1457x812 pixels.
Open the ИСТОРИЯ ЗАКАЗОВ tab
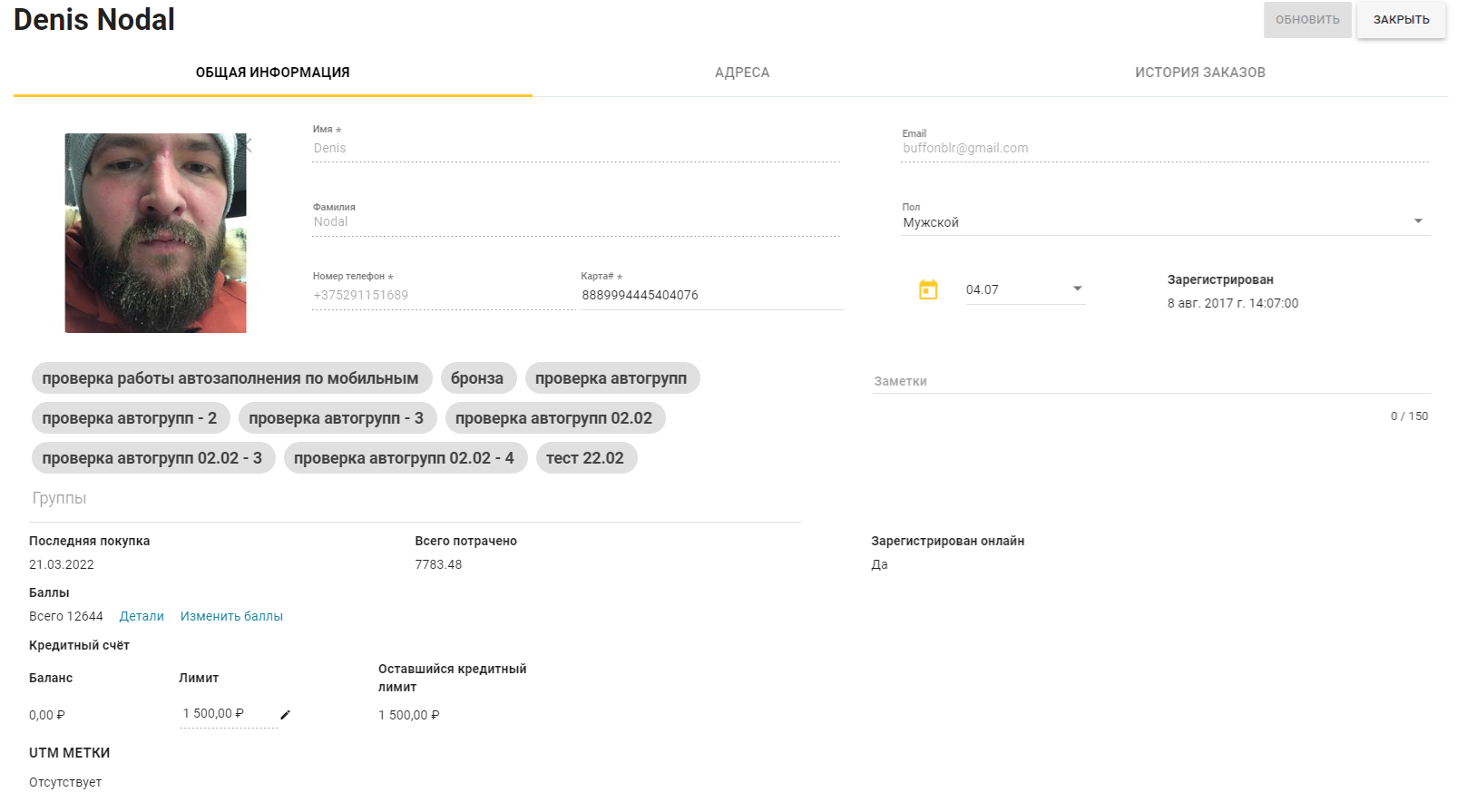(1200, 73)
